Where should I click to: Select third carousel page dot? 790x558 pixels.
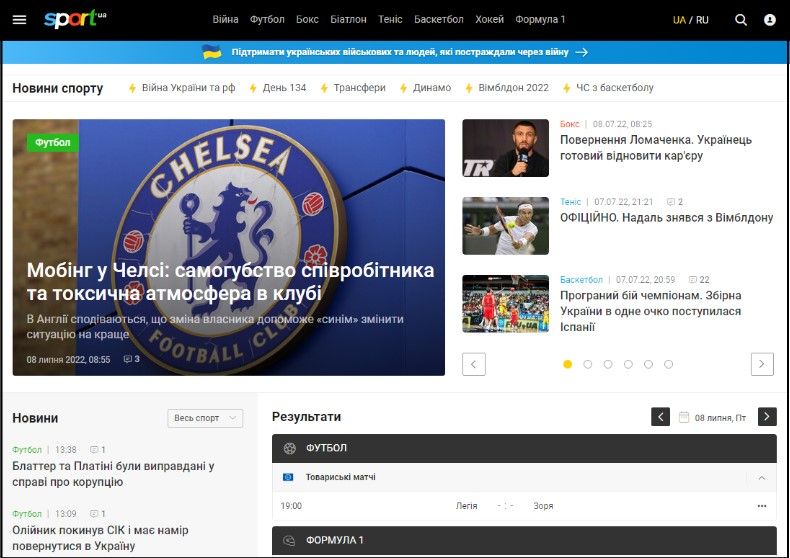pyautogui.click(x=608, y=364)
